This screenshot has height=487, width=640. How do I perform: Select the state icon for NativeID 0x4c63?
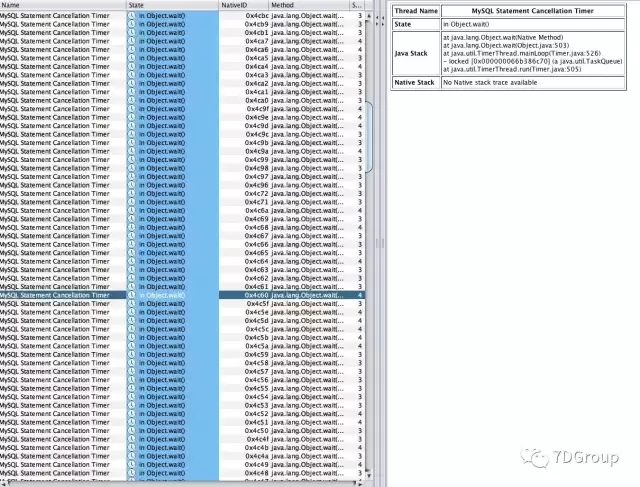(131, 269)
